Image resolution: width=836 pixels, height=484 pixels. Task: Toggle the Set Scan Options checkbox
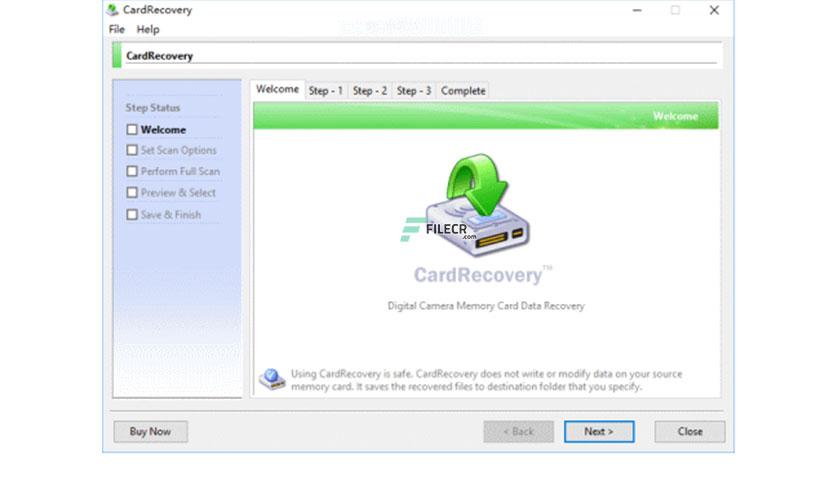click(x=132, y=150)
